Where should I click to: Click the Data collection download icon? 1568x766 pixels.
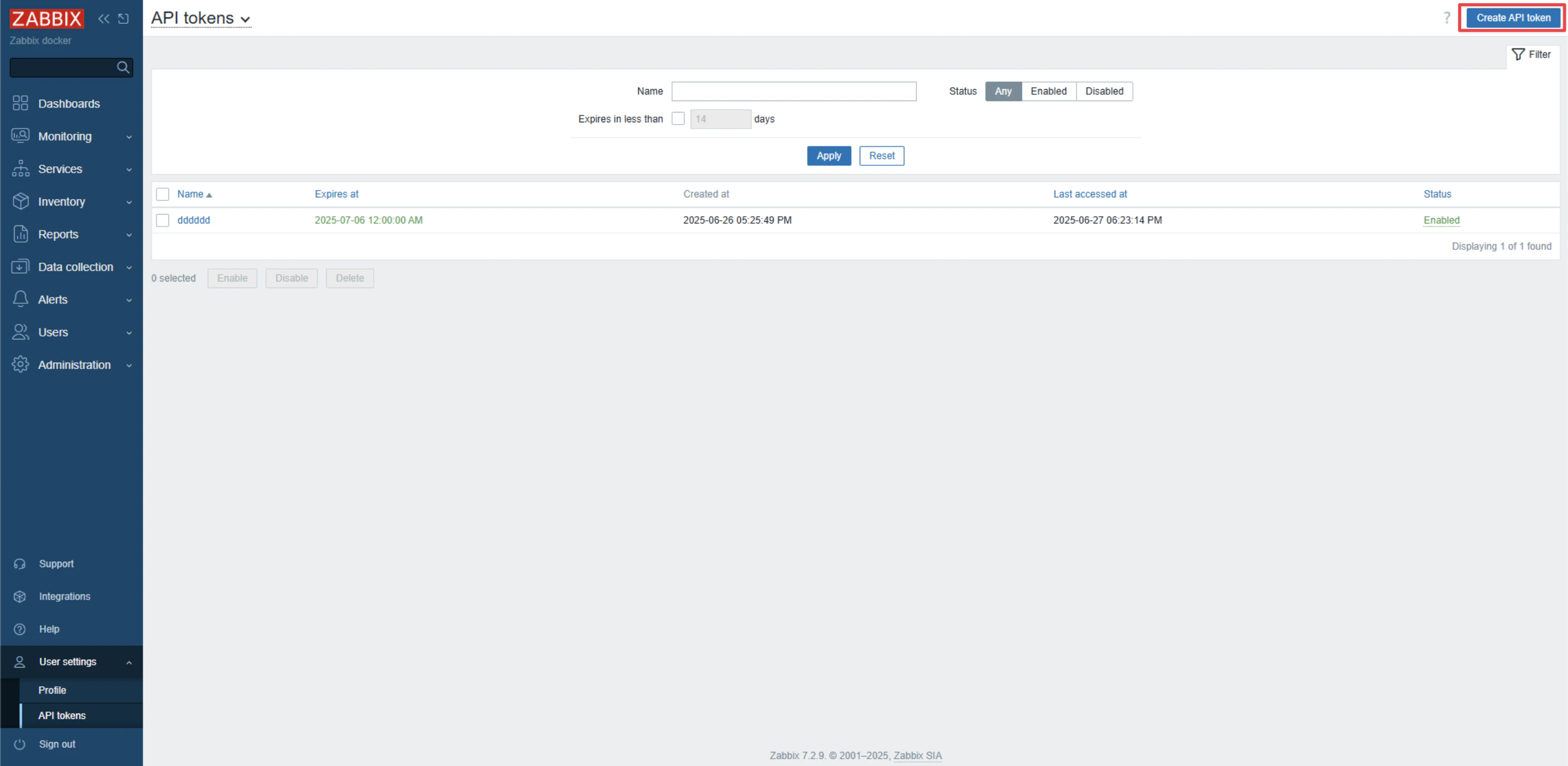coord(20,266)
